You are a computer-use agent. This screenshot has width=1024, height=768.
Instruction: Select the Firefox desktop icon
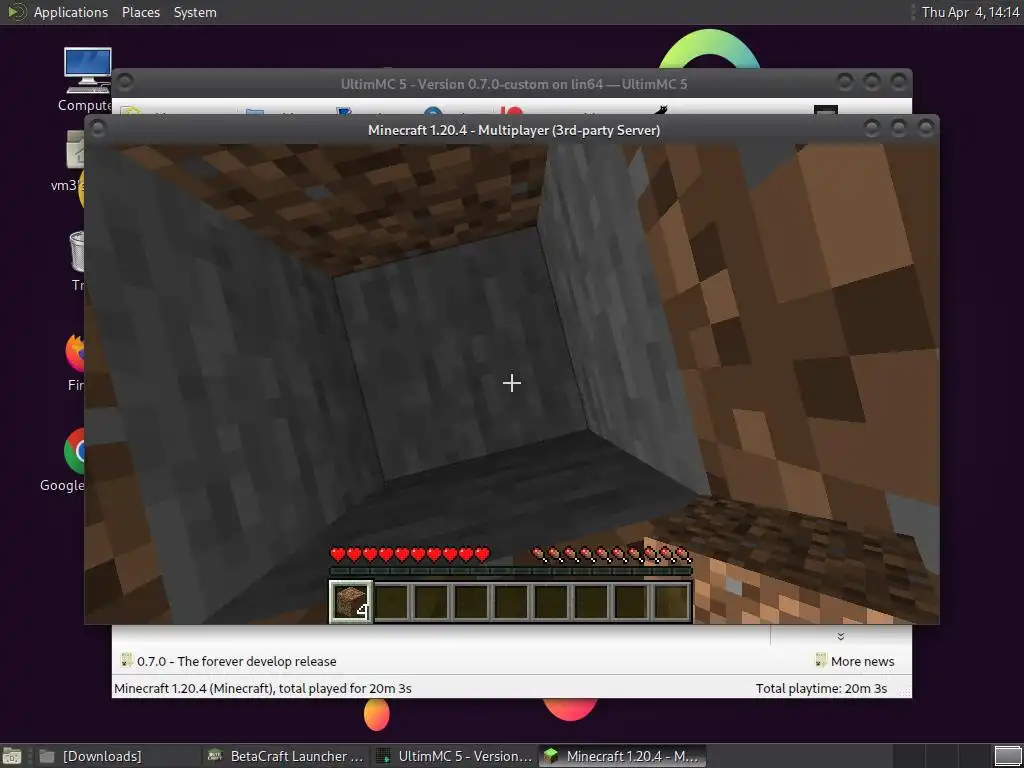pyautogui.click(x=75, y=361)
